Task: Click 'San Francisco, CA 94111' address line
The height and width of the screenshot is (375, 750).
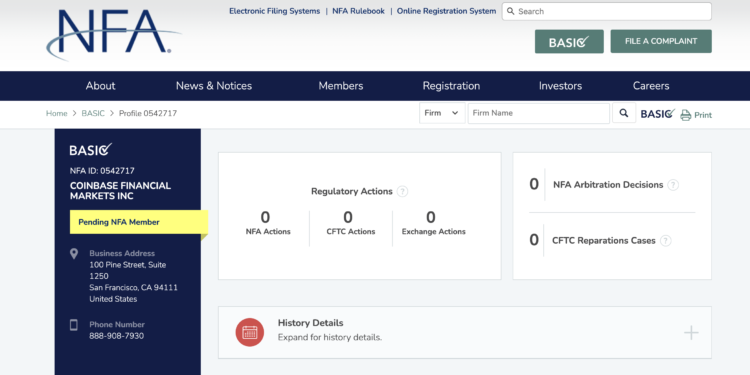Action: 133,288
